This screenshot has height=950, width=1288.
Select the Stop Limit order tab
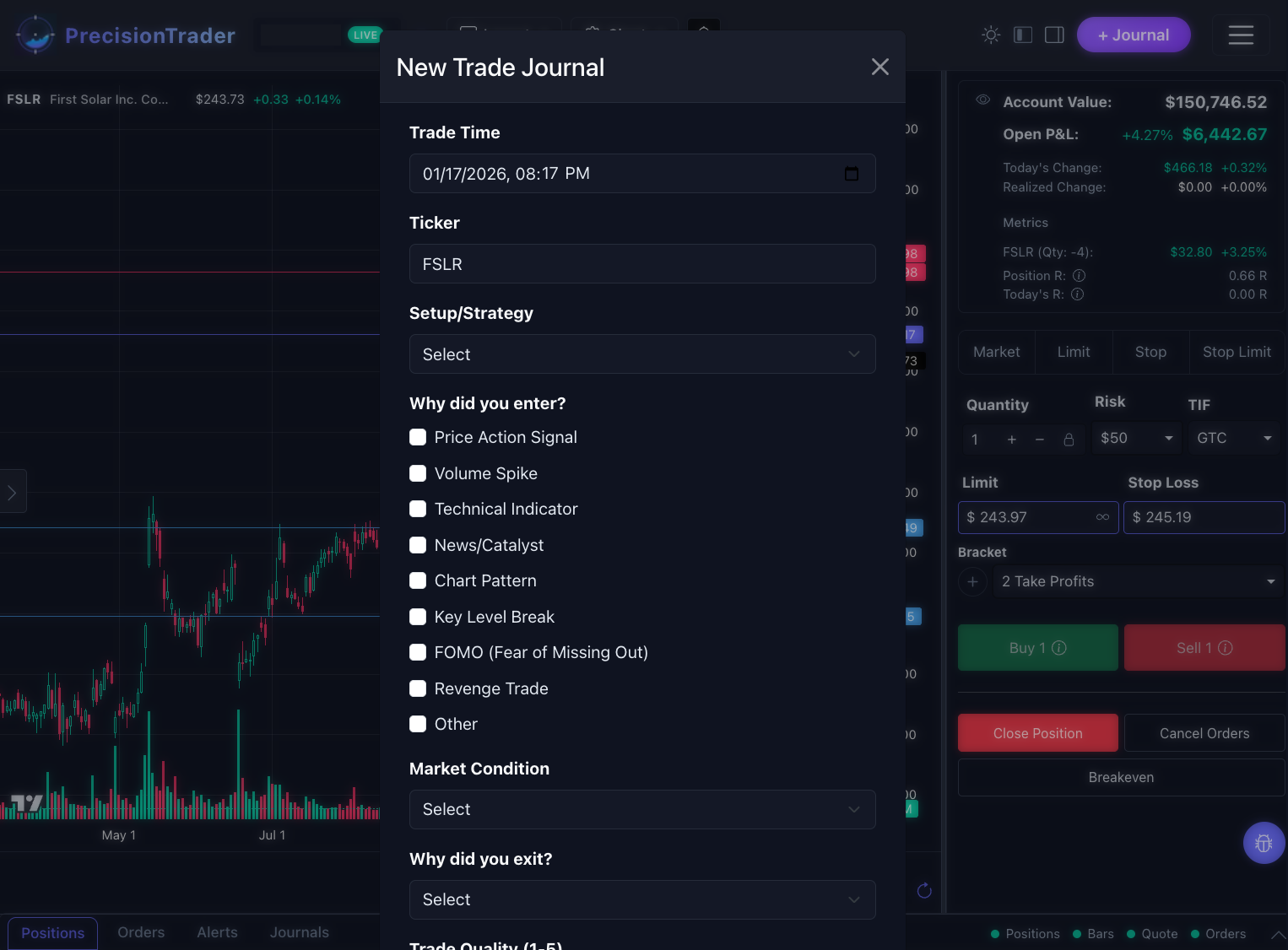pos(1237,352)
